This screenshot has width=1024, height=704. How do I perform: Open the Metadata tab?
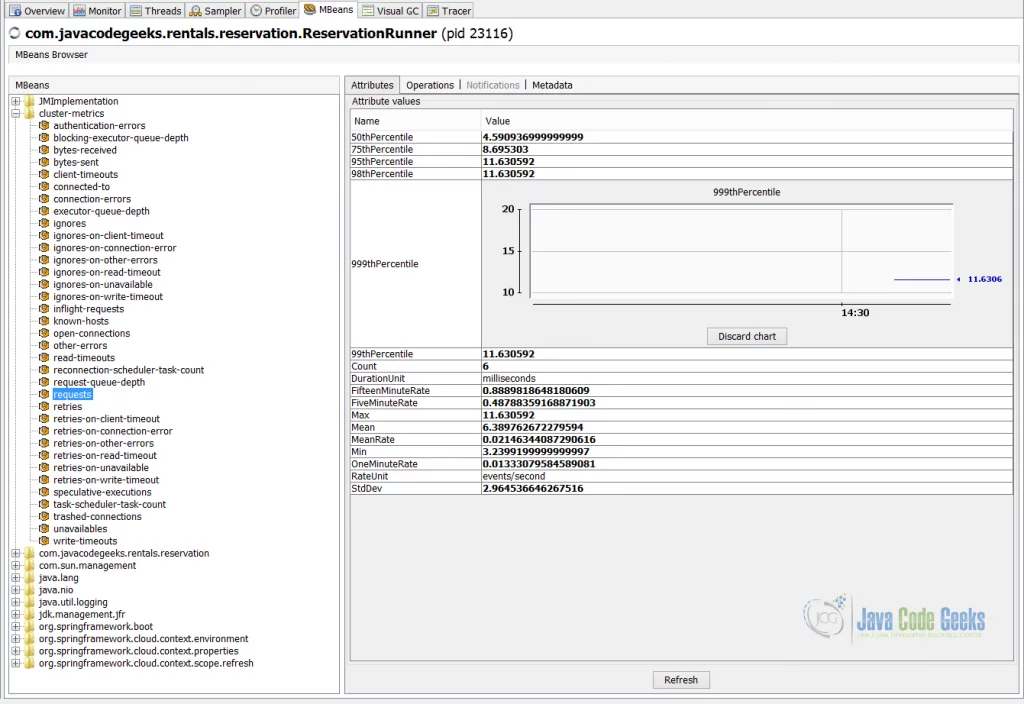click(552, 85)
